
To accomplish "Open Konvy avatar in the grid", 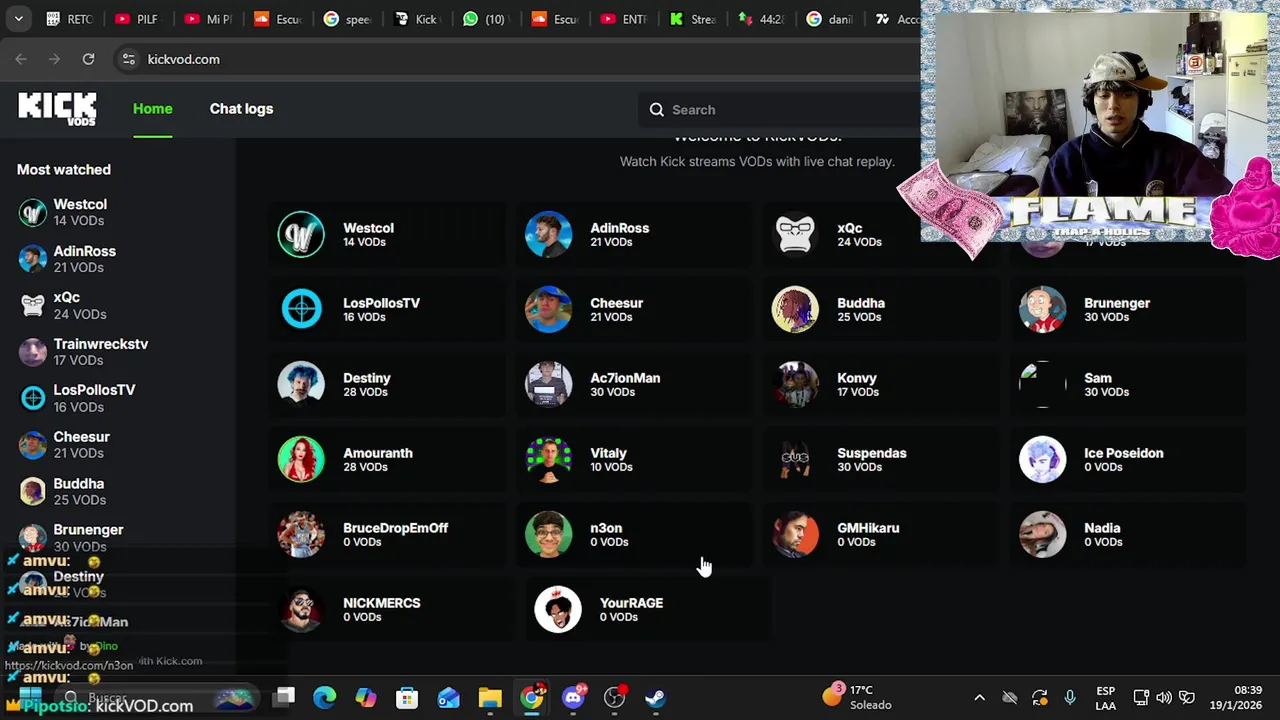I will (x=795, y=384).
